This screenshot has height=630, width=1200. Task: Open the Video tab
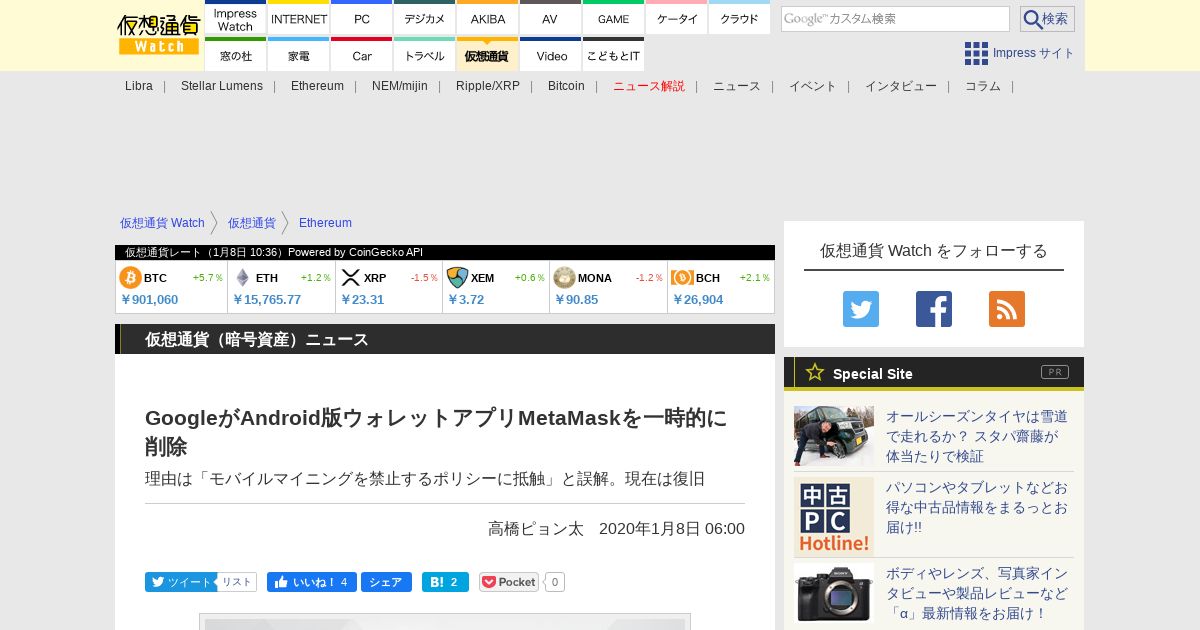pyautogui.click(x=550, y=55)
